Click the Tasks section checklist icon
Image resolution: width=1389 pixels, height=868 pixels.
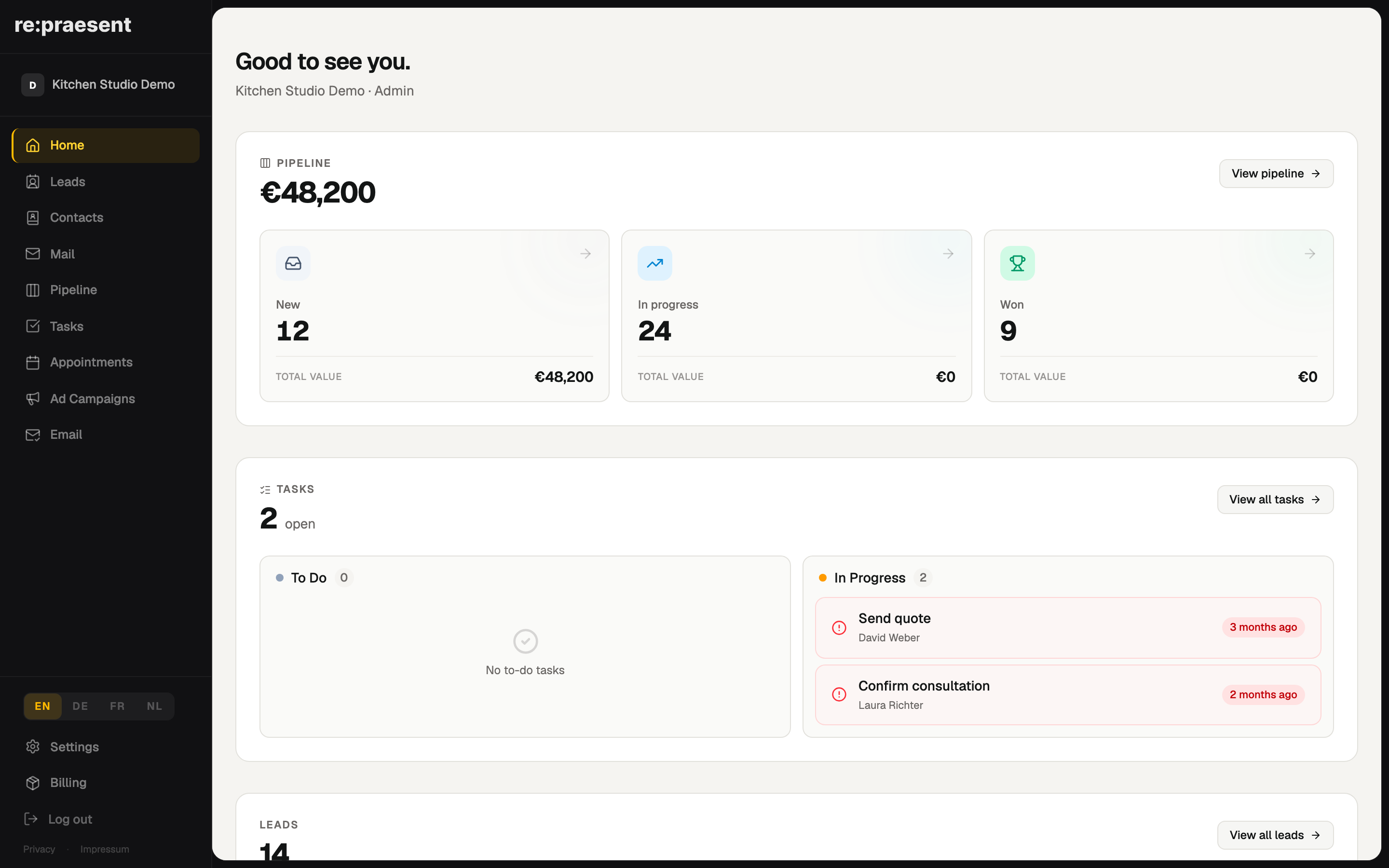[x=265, y=489]
